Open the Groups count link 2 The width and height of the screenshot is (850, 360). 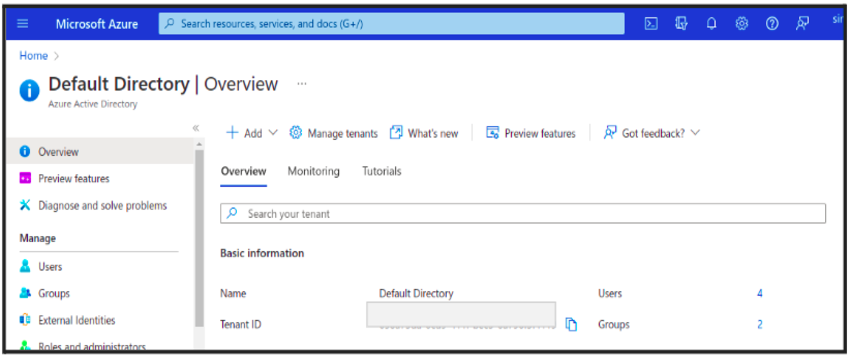pyautogui.click(x=760, y=324)
